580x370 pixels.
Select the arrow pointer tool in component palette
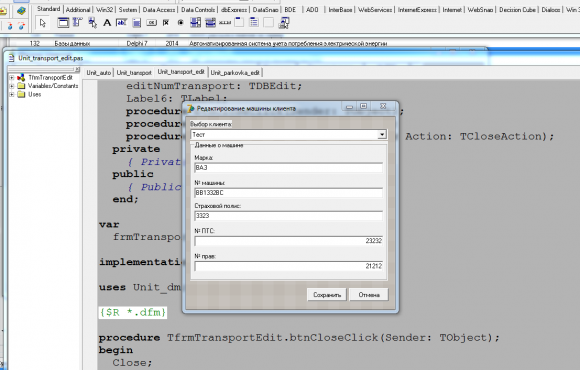tap(43, 23)
